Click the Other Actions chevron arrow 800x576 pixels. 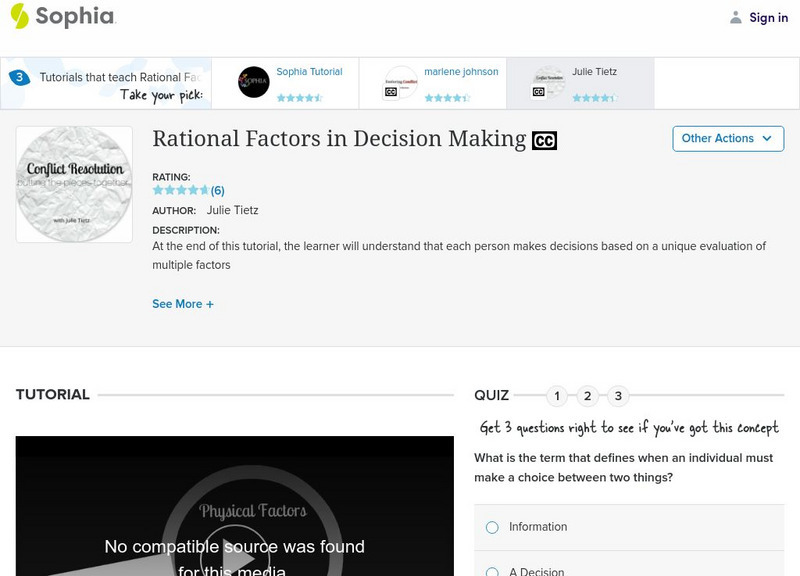(x=766, y=138)
